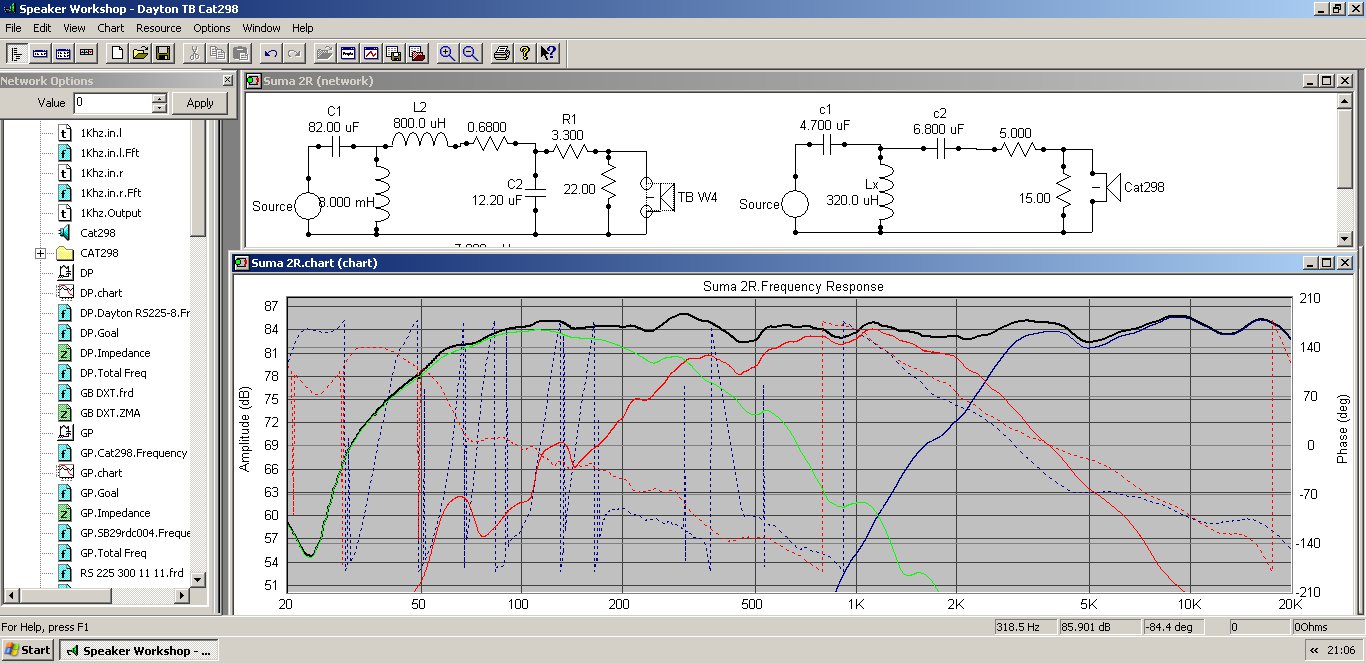
Task: Click into the Value input field
Action: coord(112,103)
